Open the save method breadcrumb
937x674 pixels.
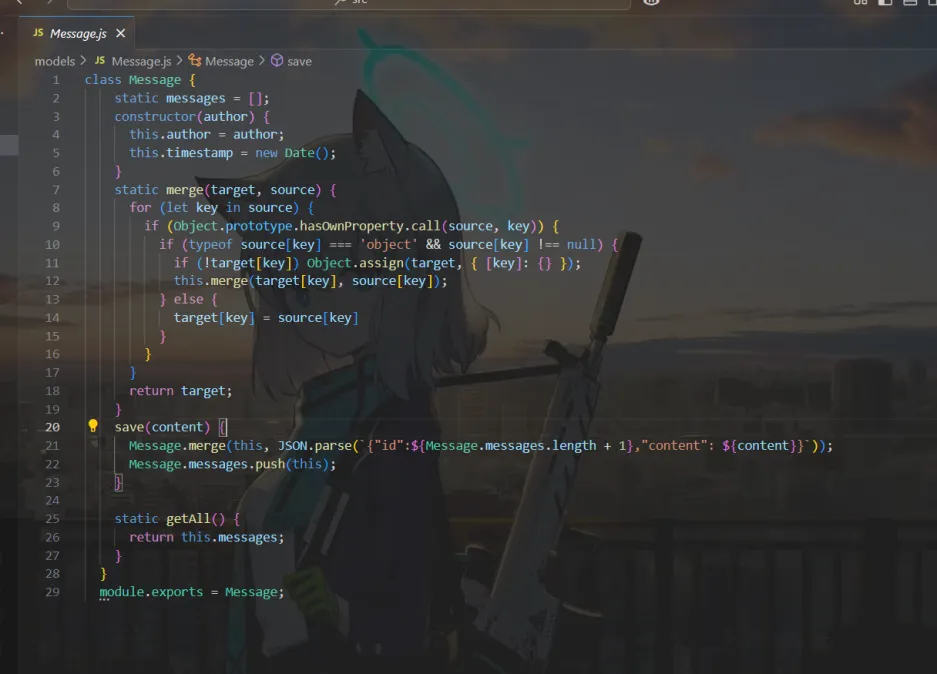(299, 62)
